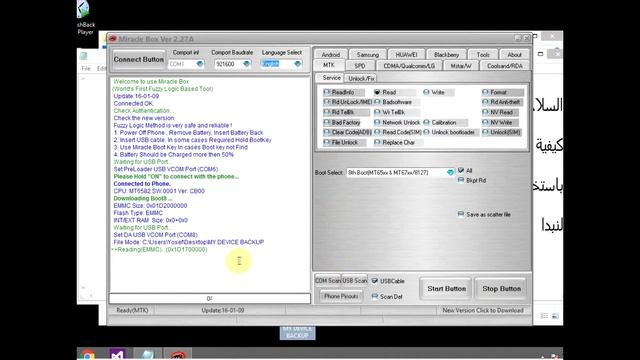Open the Blackberry tab

pyautogui.click(x=446, y=55)
